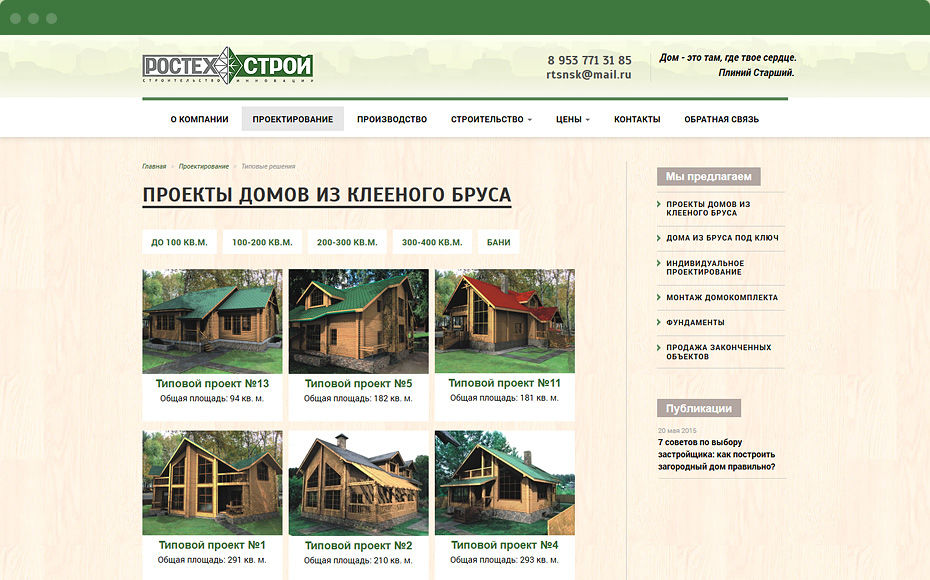Select the Бани category filter
Screen dimensions: 930x580
pos(498,242)
